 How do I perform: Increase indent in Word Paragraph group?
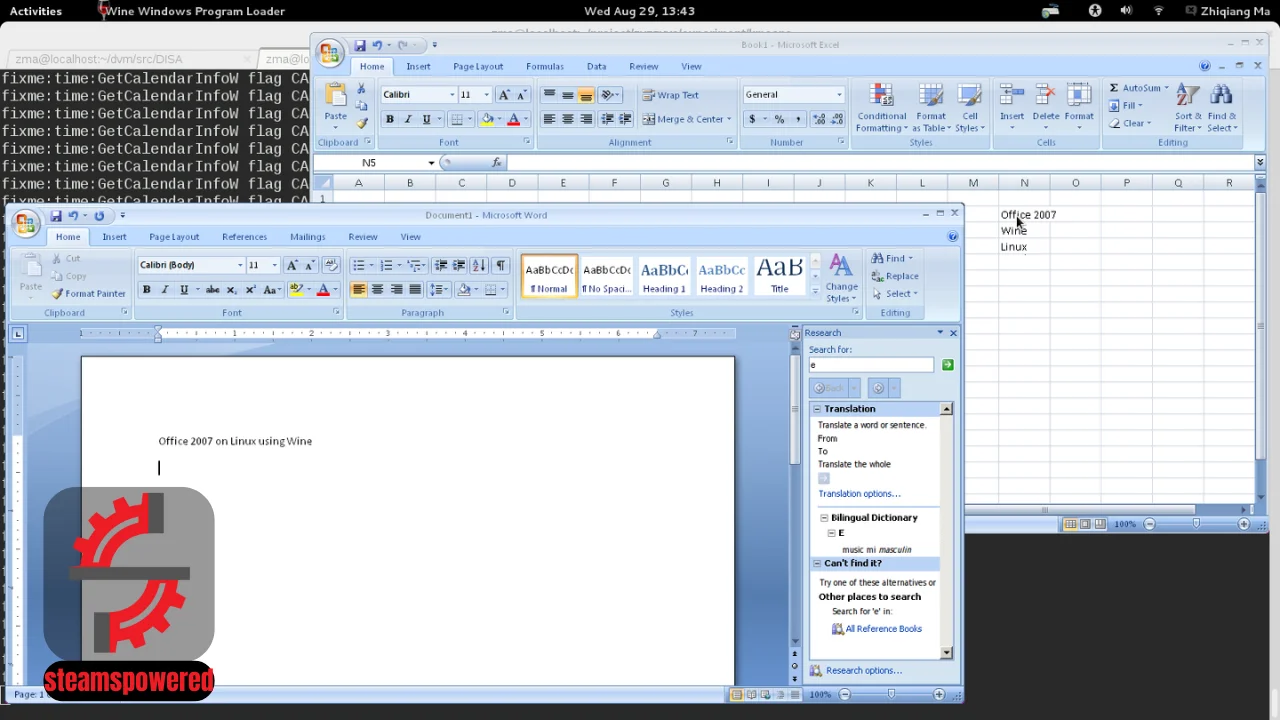click(459, 265)
